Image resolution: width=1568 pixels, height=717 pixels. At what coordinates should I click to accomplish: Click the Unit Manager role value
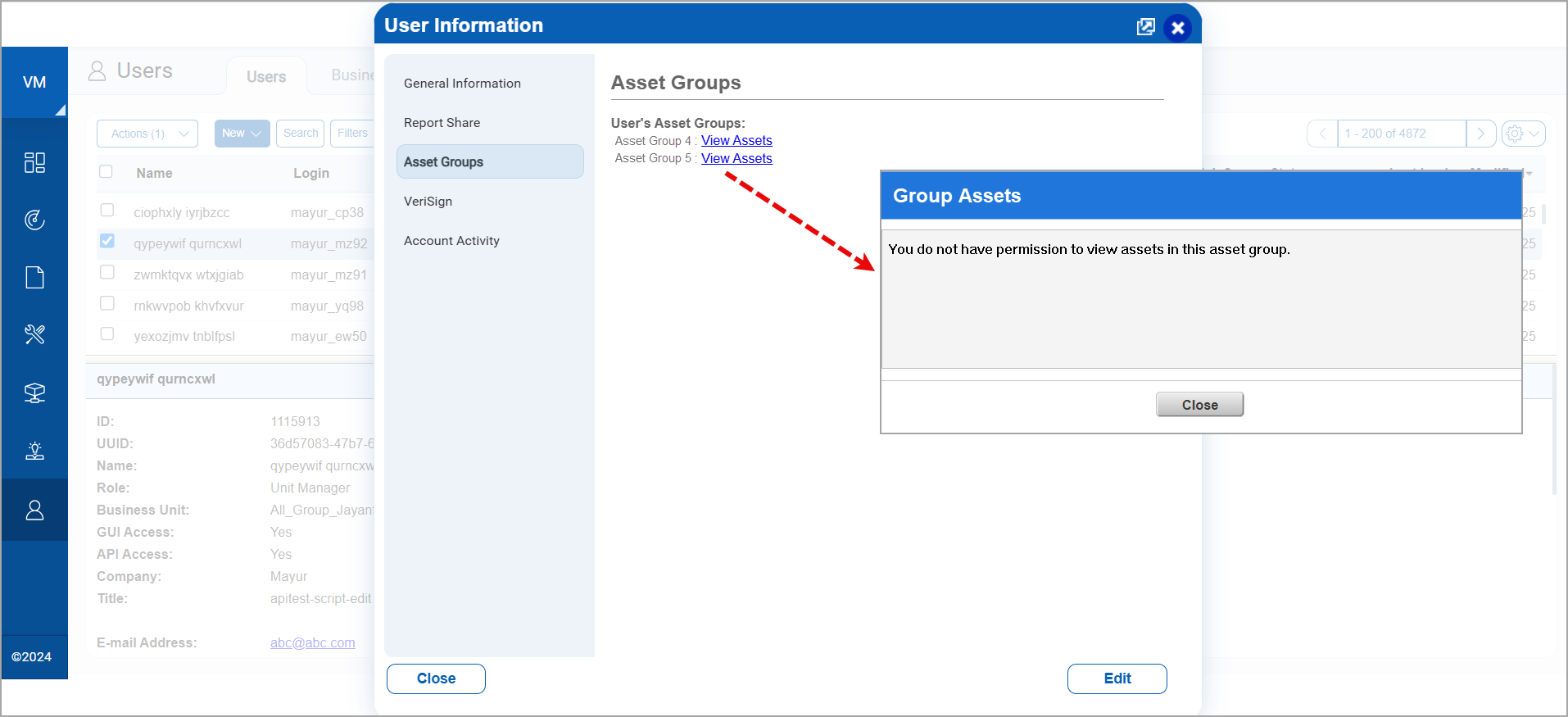310,488
